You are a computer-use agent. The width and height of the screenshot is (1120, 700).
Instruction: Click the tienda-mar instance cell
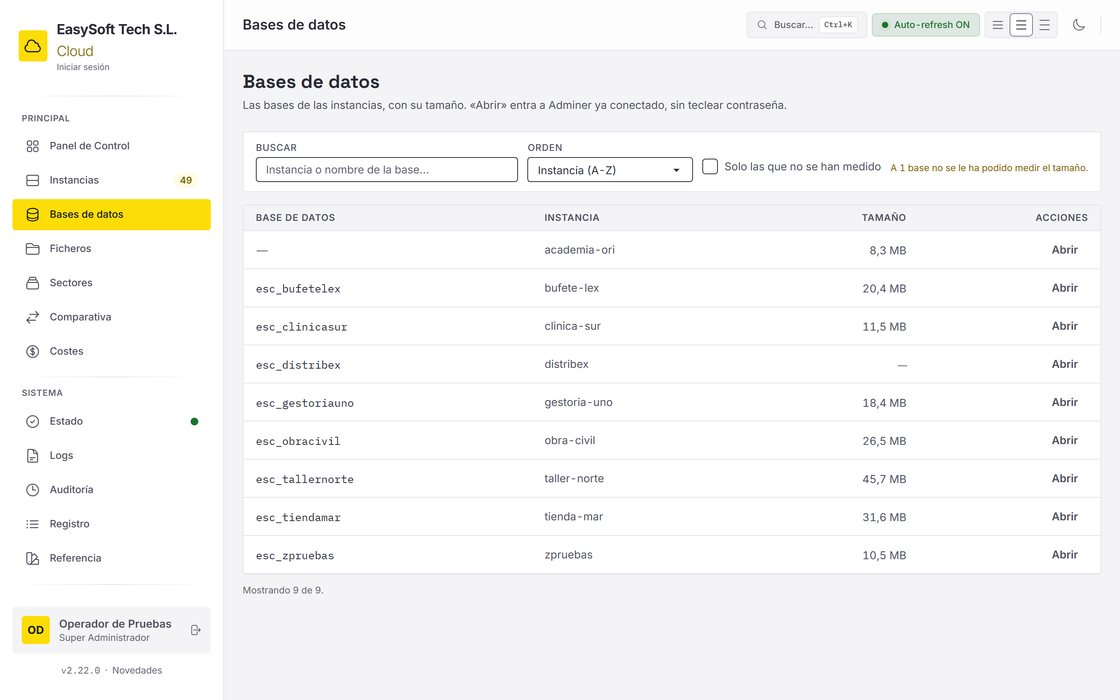[x=574, y=516]
